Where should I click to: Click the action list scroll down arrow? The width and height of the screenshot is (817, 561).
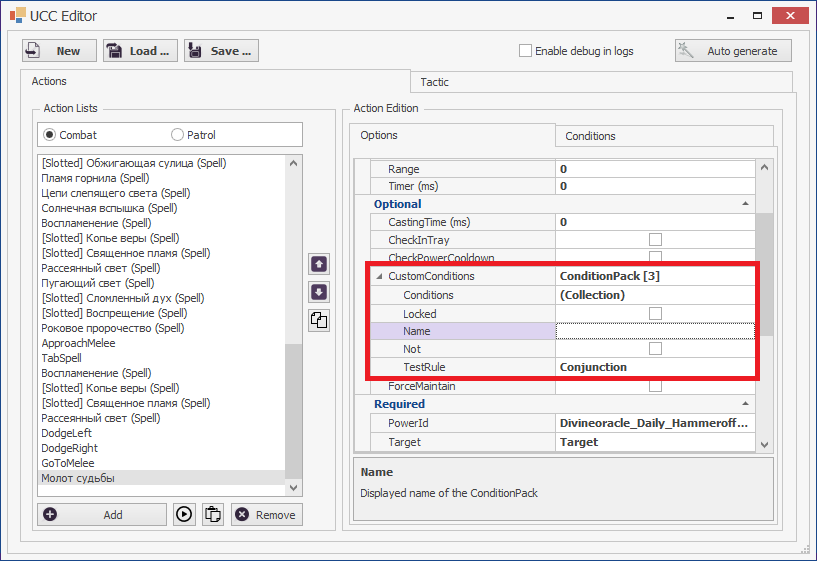click(293, 488)
